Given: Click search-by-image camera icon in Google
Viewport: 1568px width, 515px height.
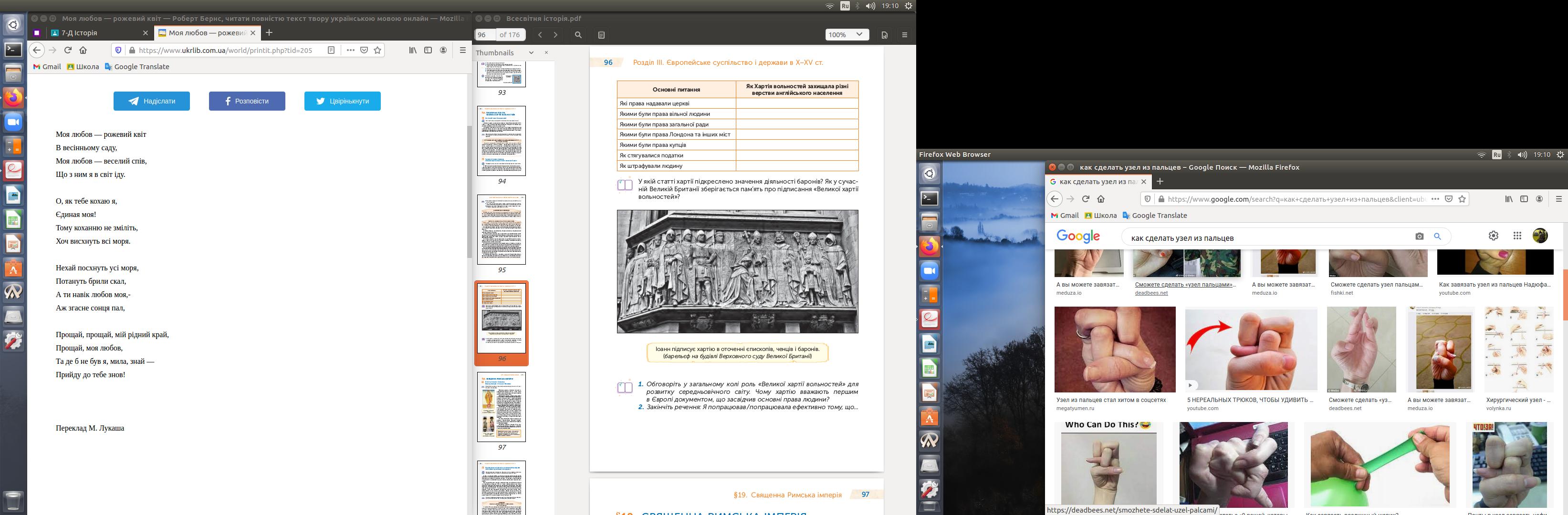Looking at the screenshot, I should pyautogui.click(x=1420, y=237).
